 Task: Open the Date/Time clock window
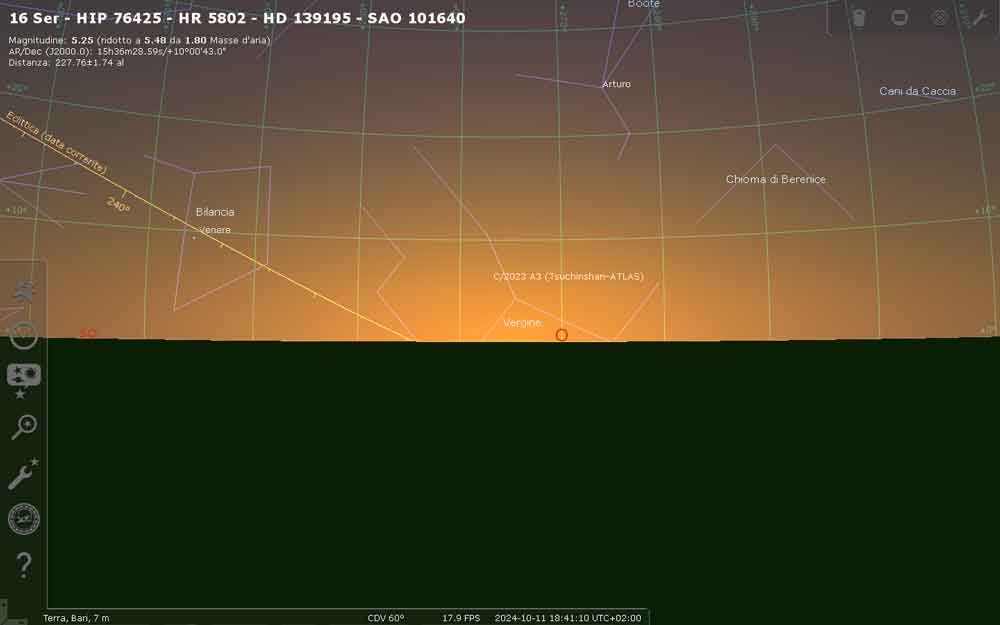tap(23, 336)
